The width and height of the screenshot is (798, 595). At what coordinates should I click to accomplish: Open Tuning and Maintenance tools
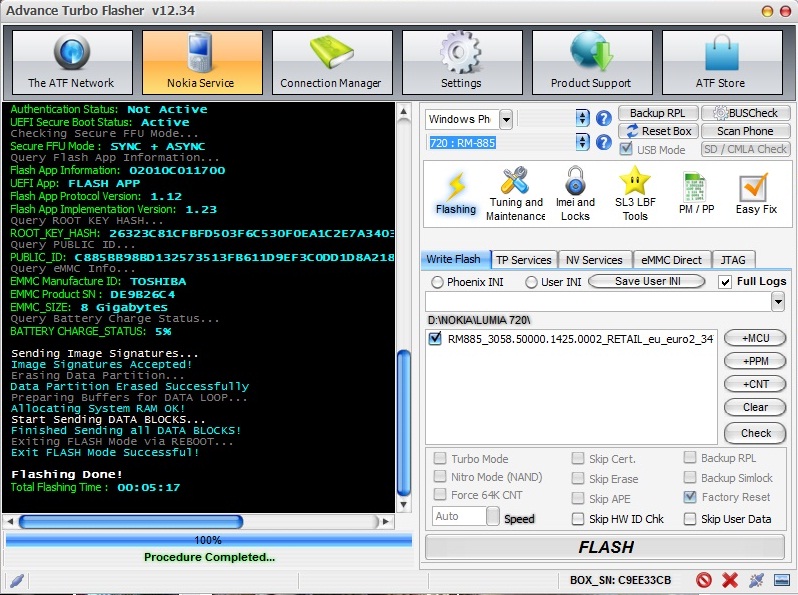pos(516,194)
